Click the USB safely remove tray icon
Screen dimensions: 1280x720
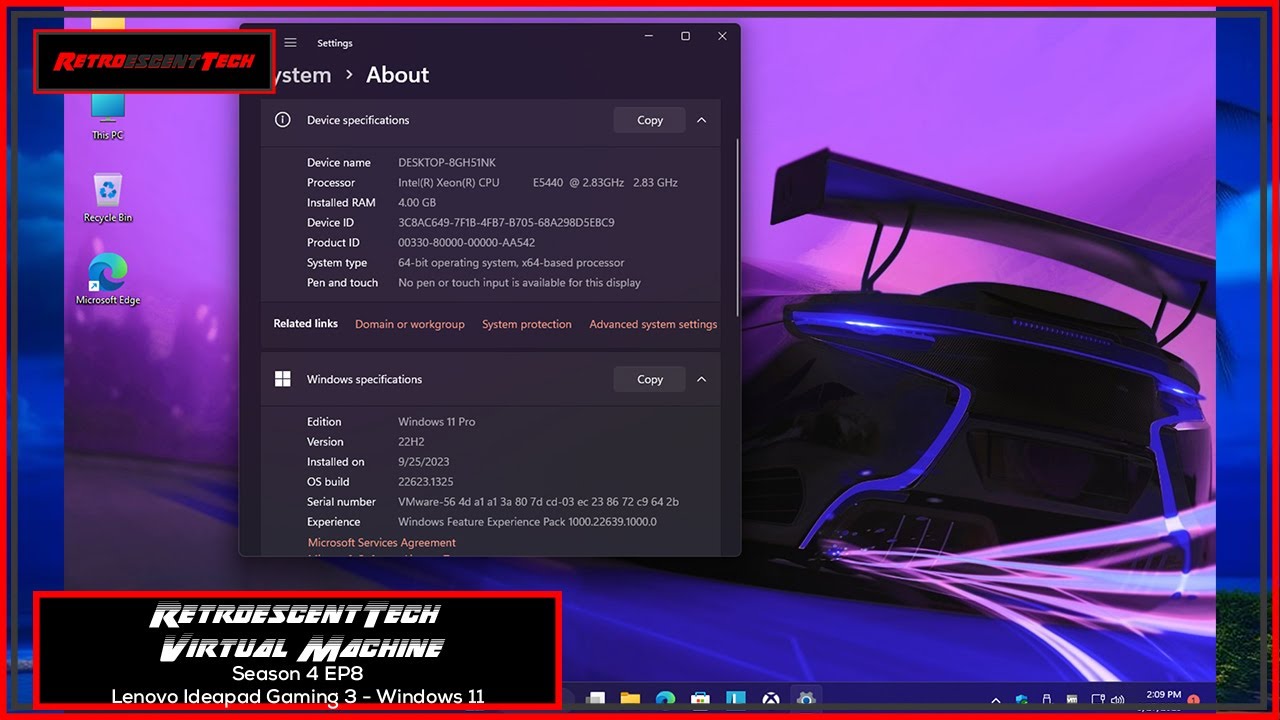1046,699
